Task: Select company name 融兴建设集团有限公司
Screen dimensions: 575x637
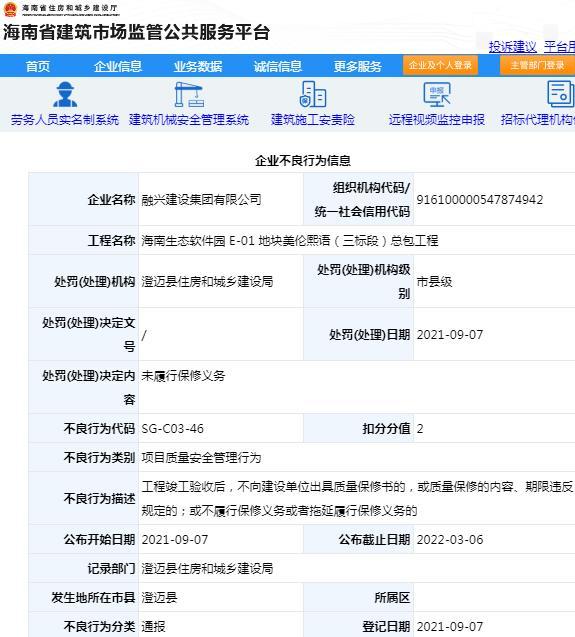Action: coord(202,199)
